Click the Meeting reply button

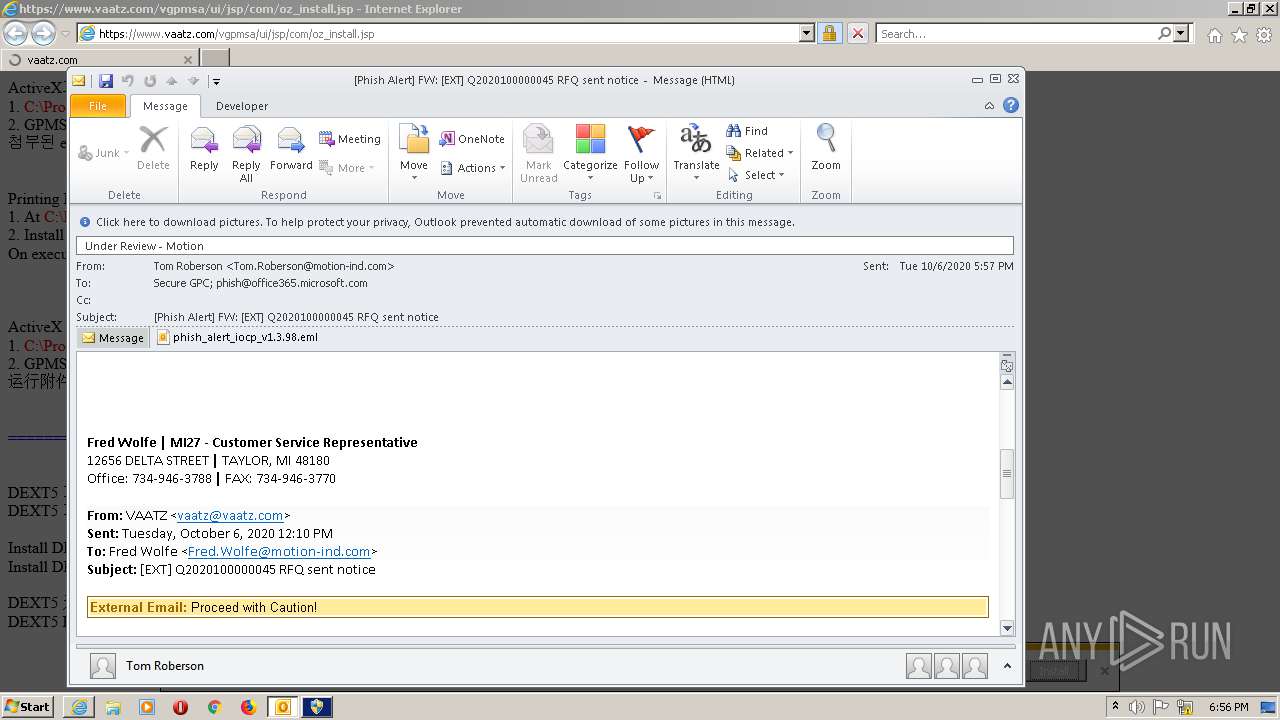pyautogui.click(x=350, y=139)
